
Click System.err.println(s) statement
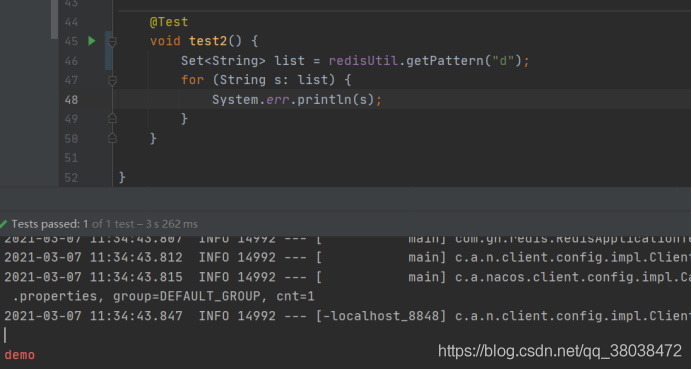tap(297, 100)
